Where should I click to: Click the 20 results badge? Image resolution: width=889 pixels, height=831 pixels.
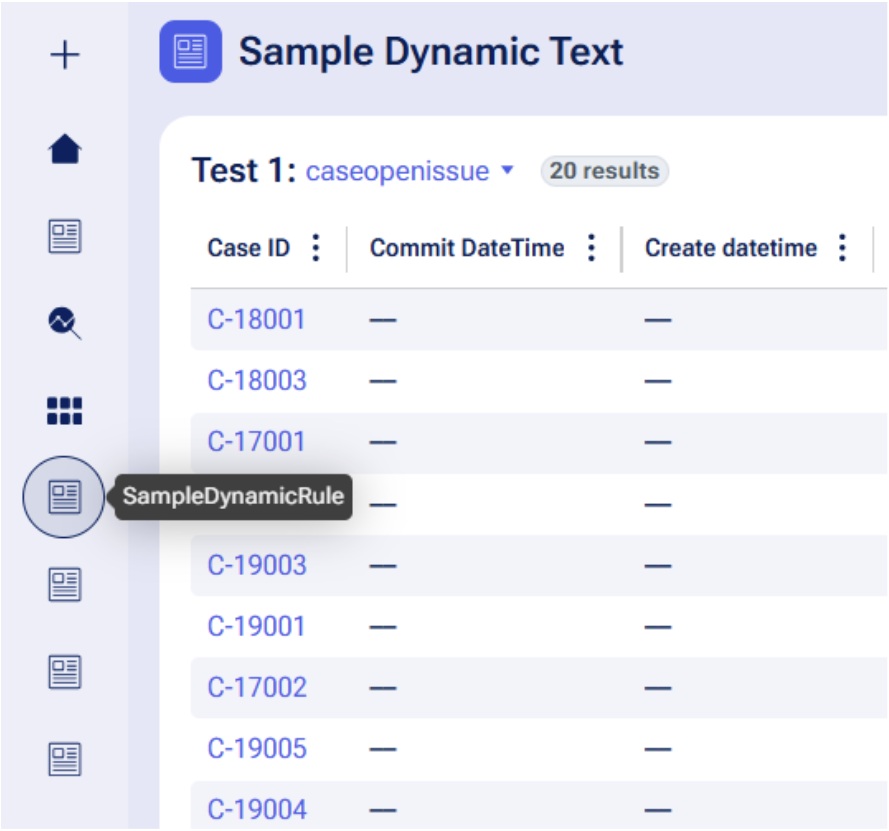(x=604, y=171)
